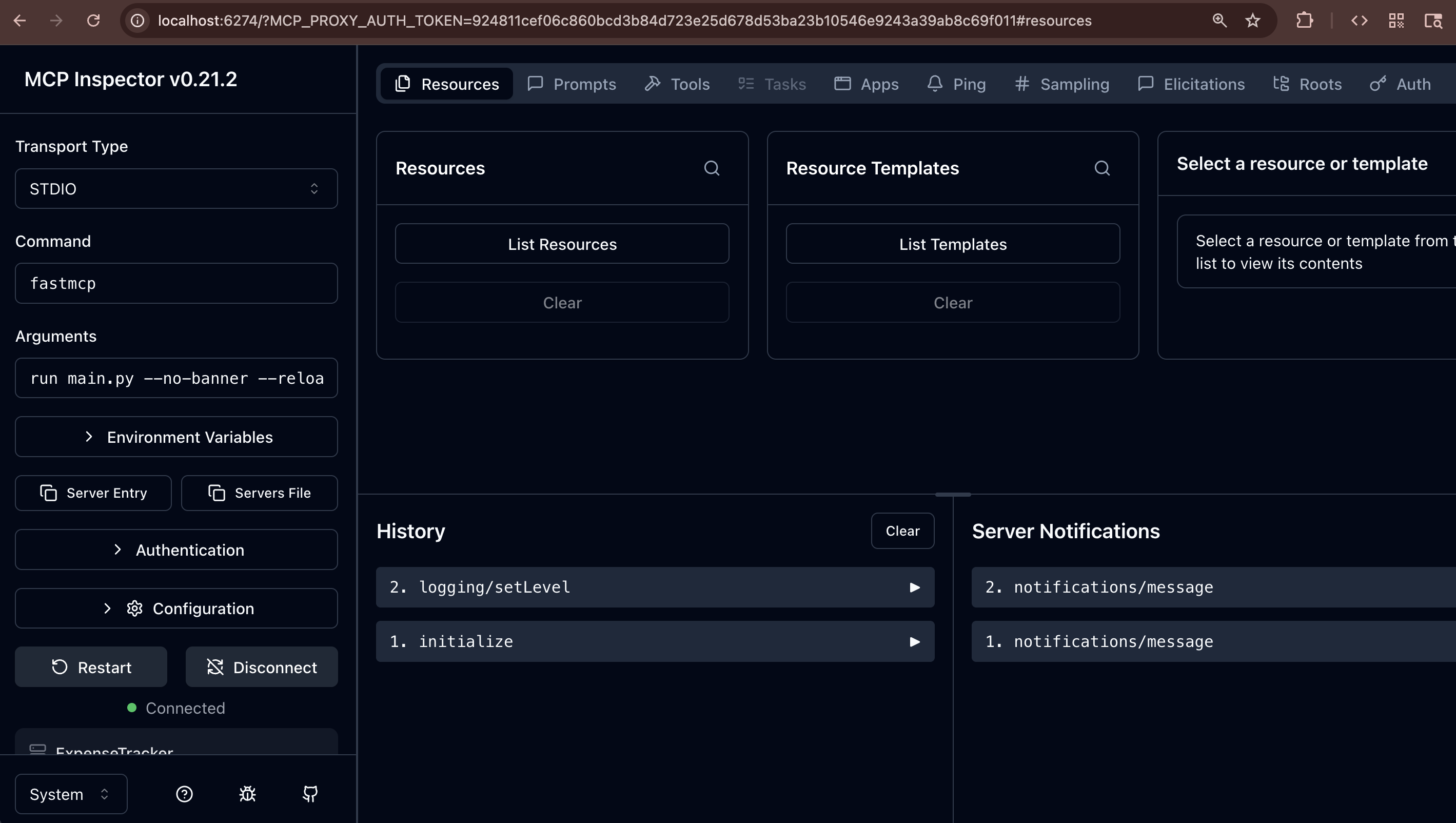Click the List Templates button
The image size is (1456, 823).
pos(953,244)
